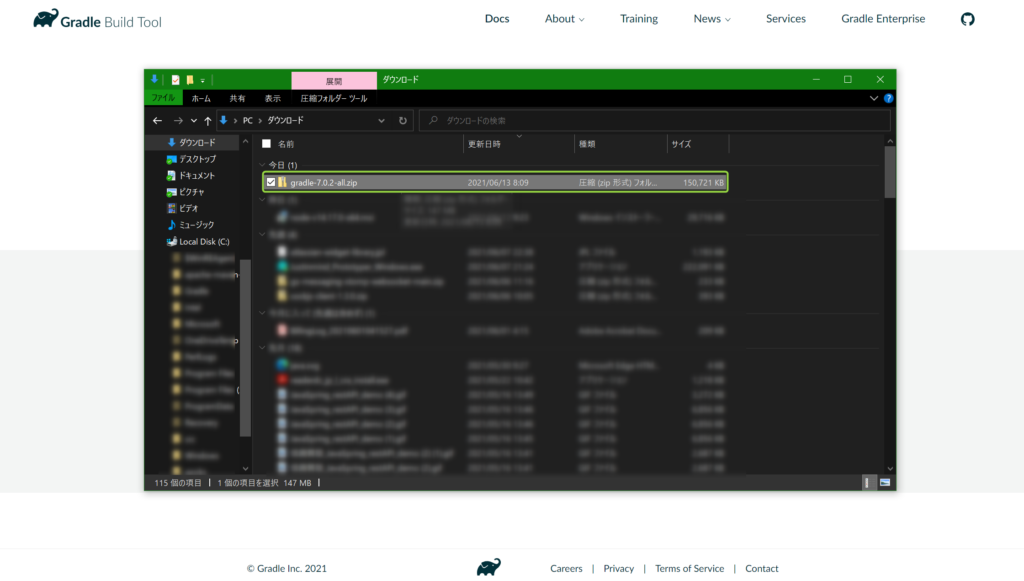Click the file list scroll down arrow
This screenshot has height=581, width=1024.
(x=889, y=469)
